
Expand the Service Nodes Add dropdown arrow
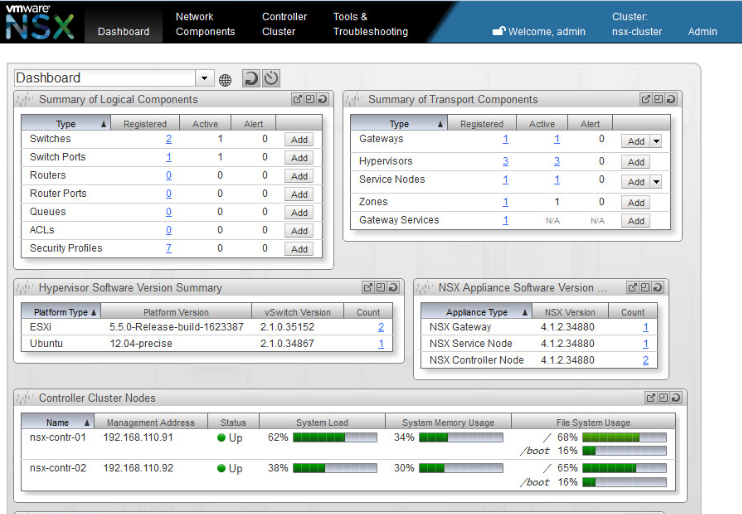(656, 182)
